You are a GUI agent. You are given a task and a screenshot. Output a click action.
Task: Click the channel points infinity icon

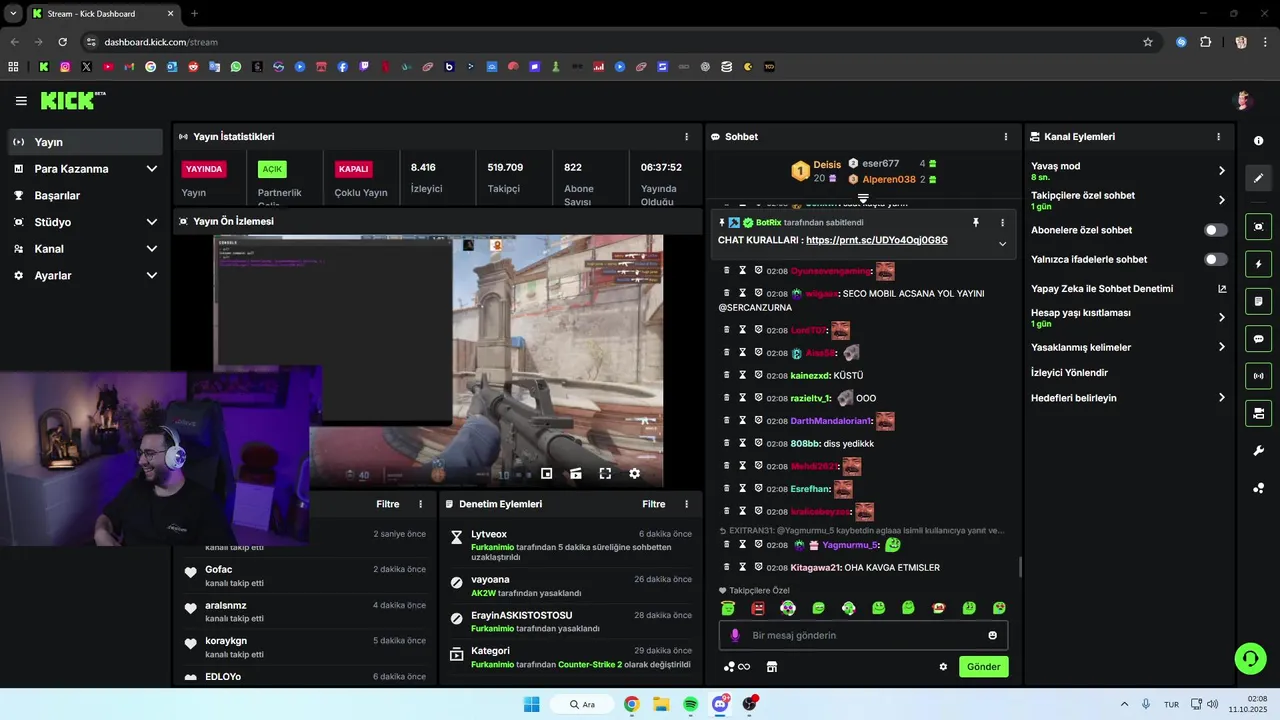coord(737,667)
